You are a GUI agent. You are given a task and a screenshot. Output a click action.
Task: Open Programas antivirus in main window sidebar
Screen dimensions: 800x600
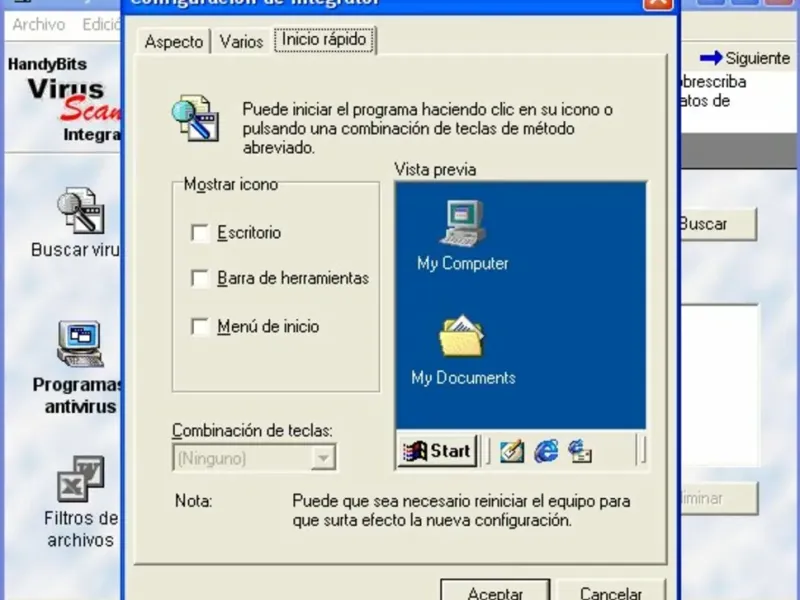click(78, 366)
